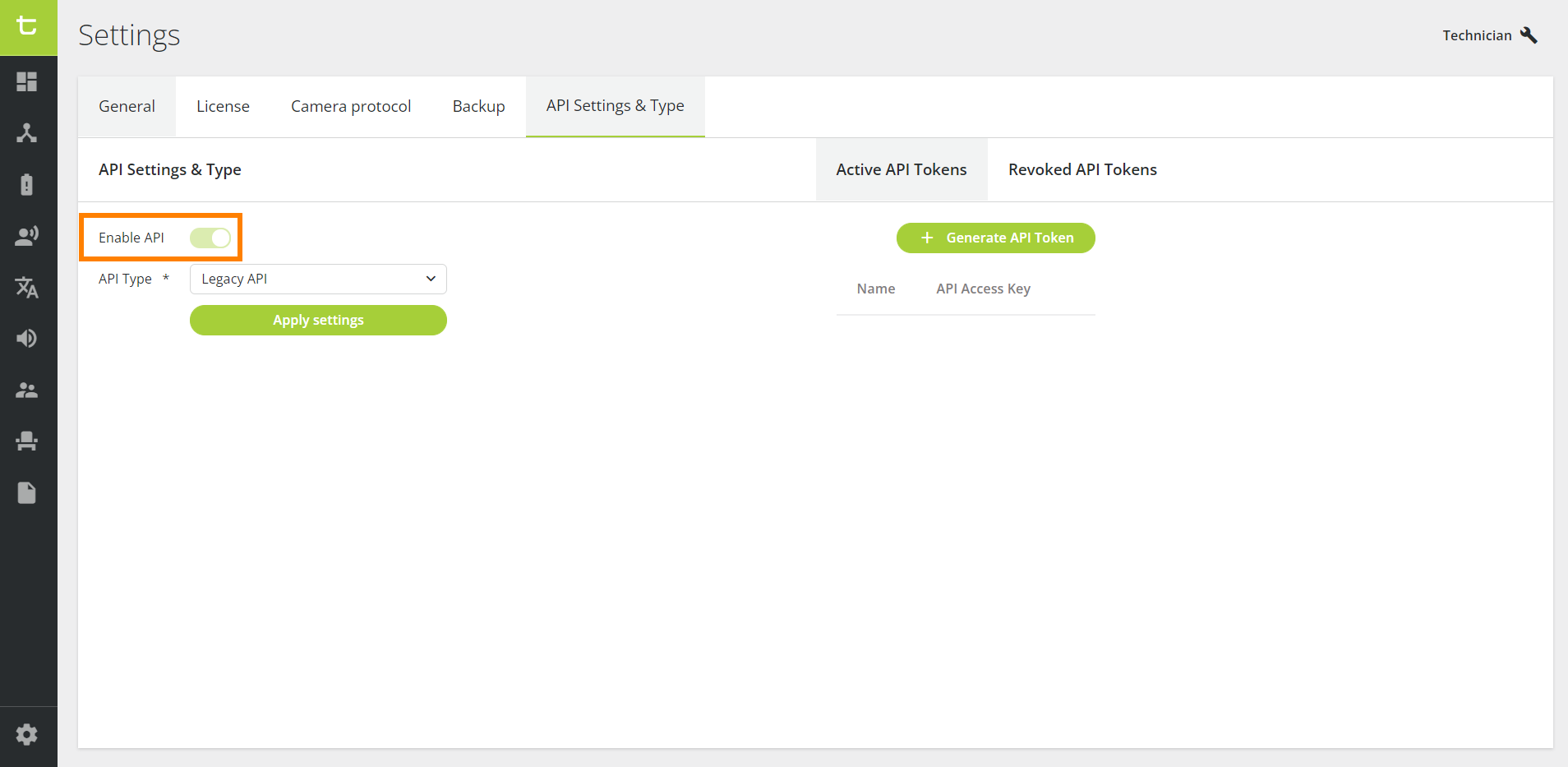The width and height of the screenshot is (1568, 767).
Task: Click the settings gear at the bottom sidebar
Action: tap(27, 734)
